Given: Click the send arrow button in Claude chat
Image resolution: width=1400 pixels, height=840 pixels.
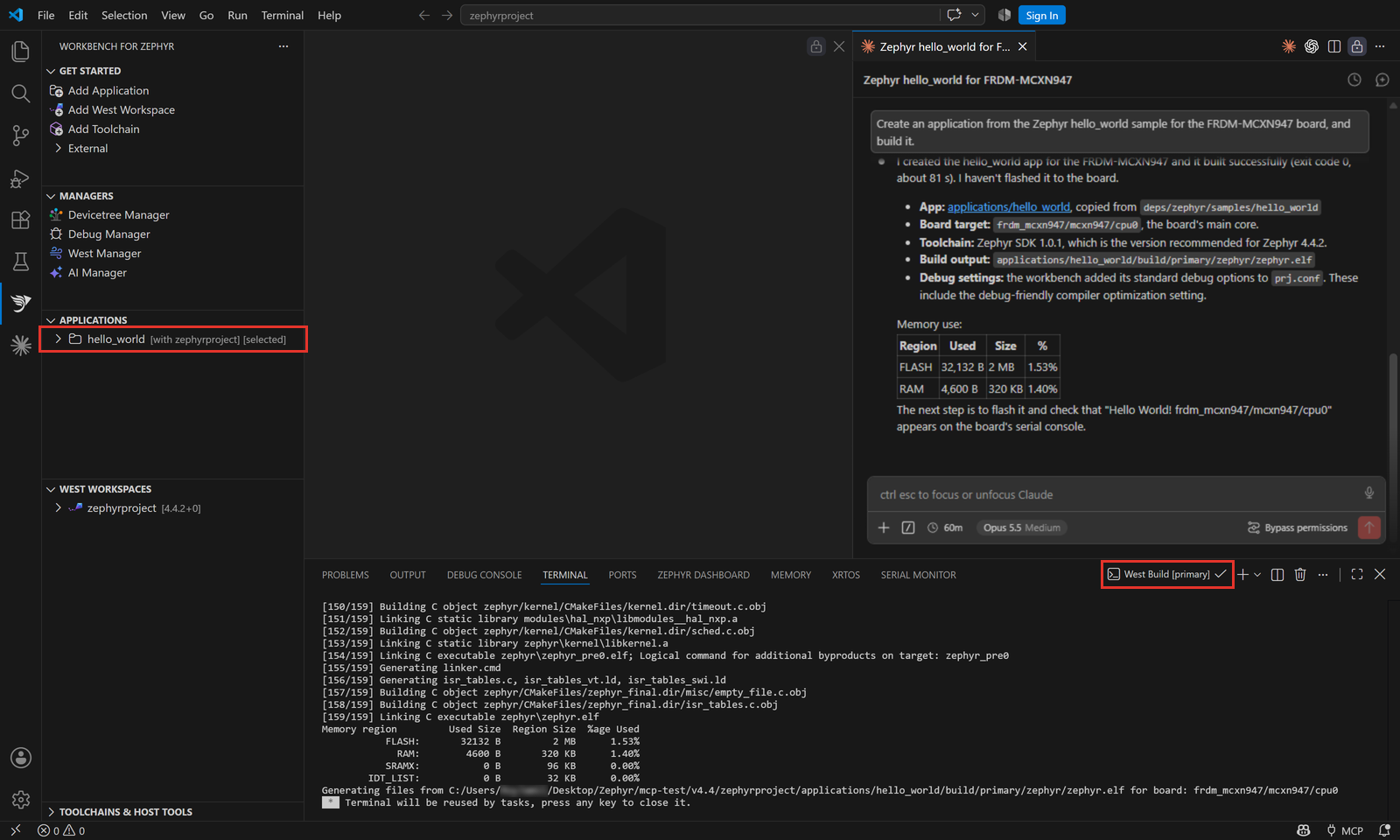Looking at the screenshot, I should (1369, 528).
